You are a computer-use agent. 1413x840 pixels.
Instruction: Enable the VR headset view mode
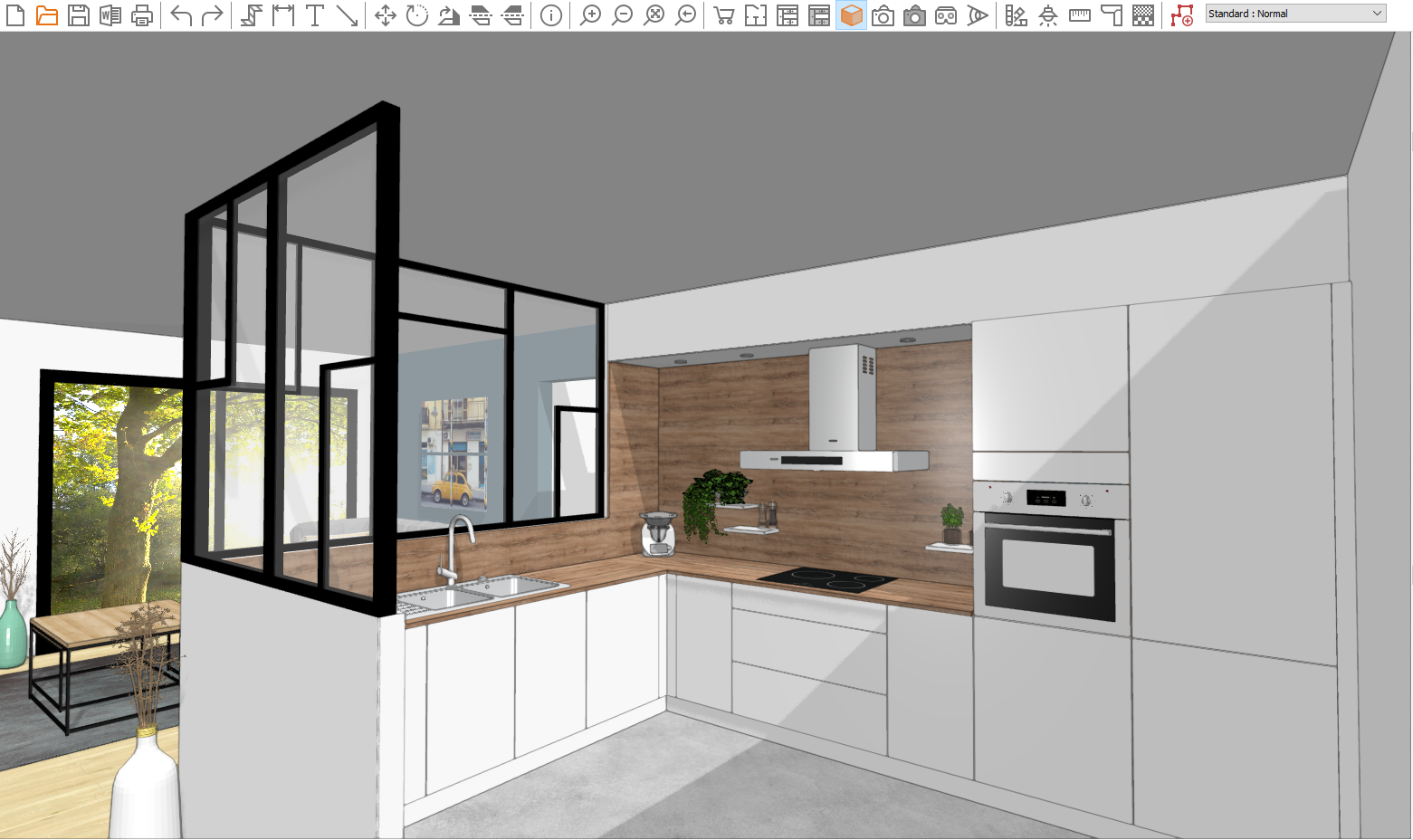click(946, 15)
